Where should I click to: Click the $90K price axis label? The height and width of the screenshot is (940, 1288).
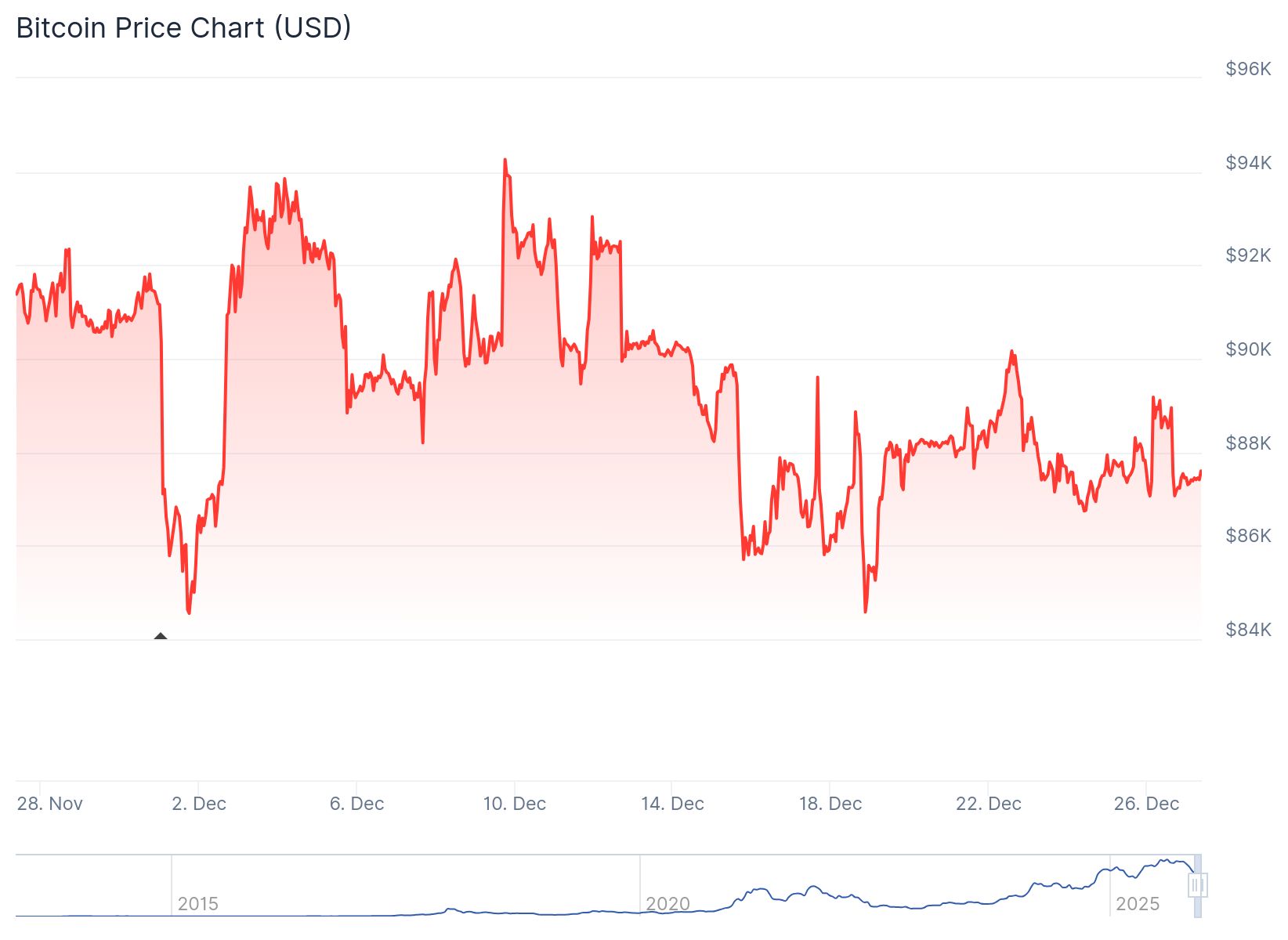(1248, 349)
